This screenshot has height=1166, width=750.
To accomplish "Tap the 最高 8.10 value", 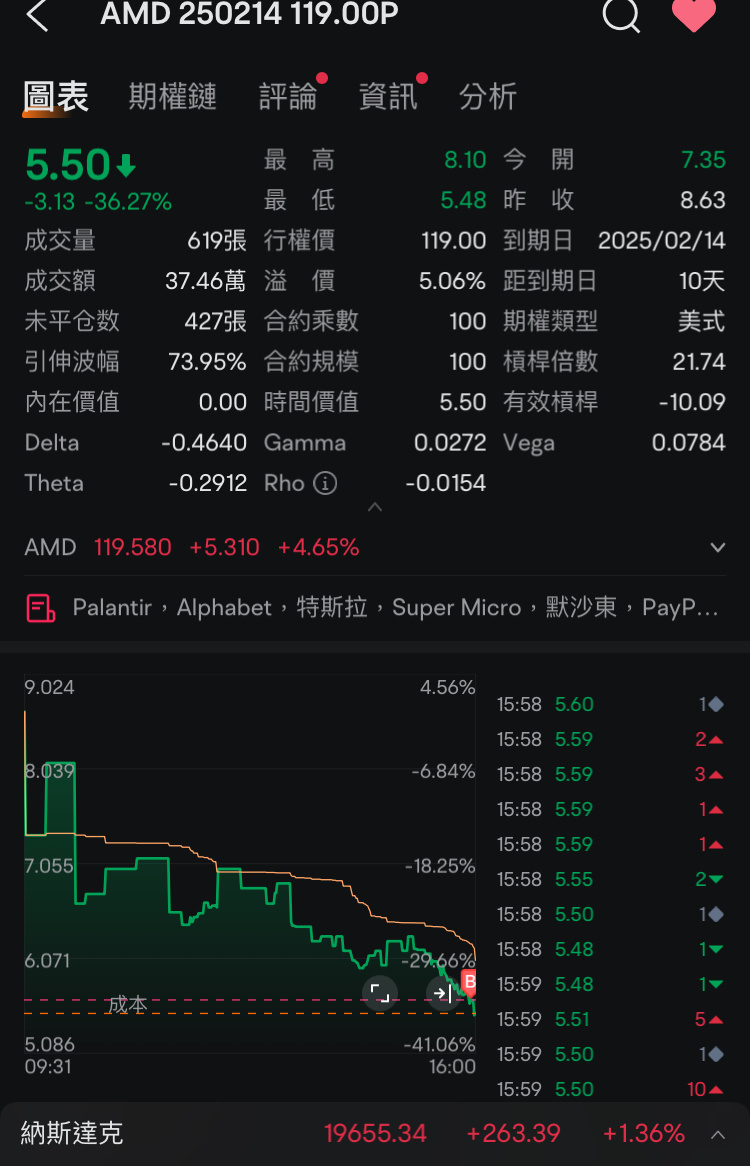I will [465, 160].
